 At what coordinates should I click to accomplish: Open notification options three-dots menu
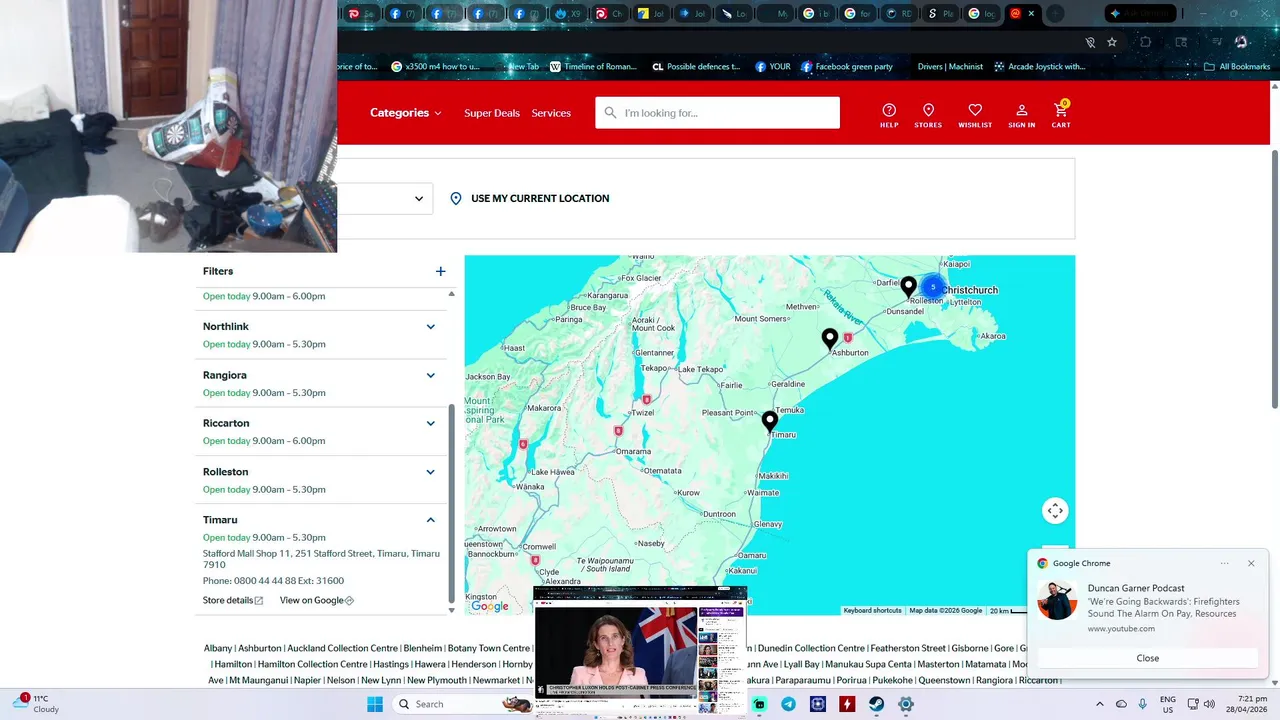pos(1224,563)
